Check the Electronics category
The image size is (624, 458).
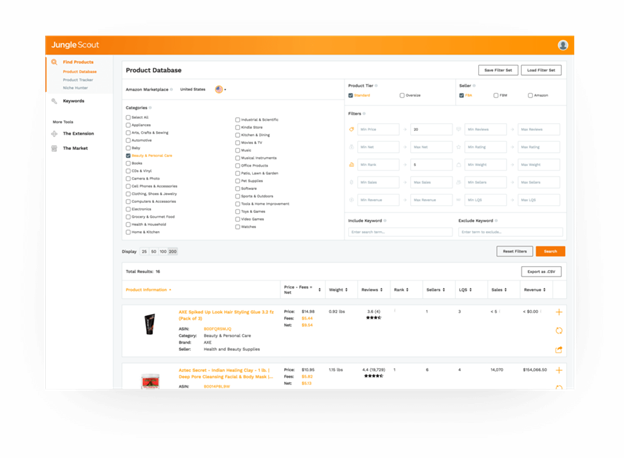[128, 209]
